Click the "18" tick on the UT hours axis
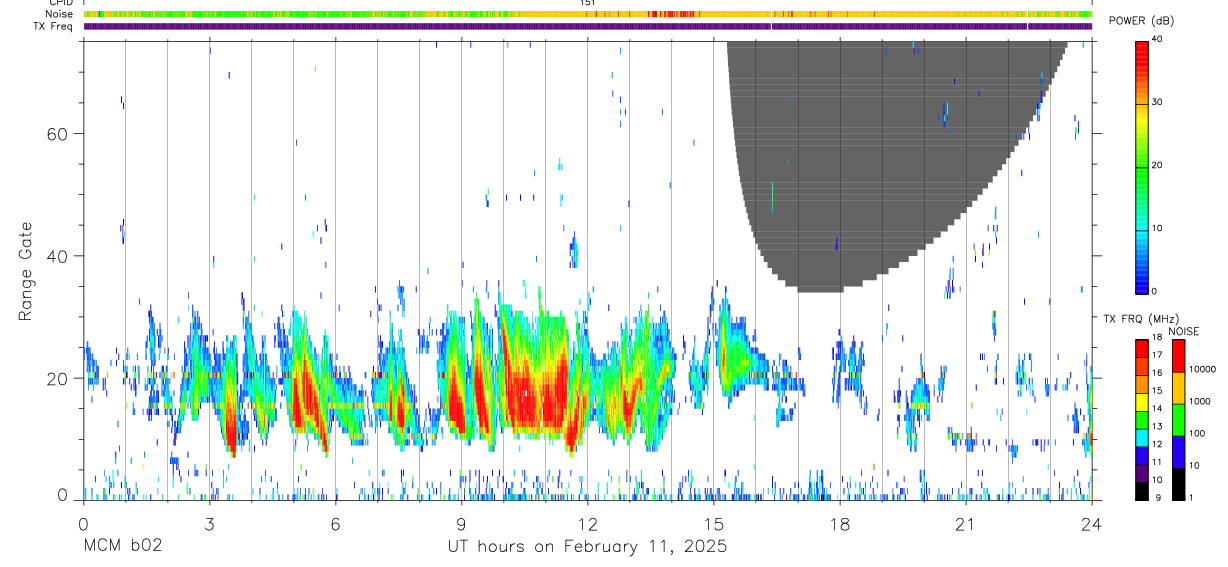 coord(840,523)
